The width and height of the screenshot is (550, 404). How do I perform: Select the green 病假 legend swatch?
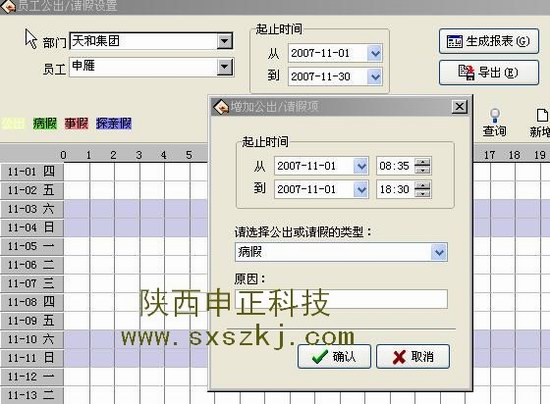click(45, 123)
